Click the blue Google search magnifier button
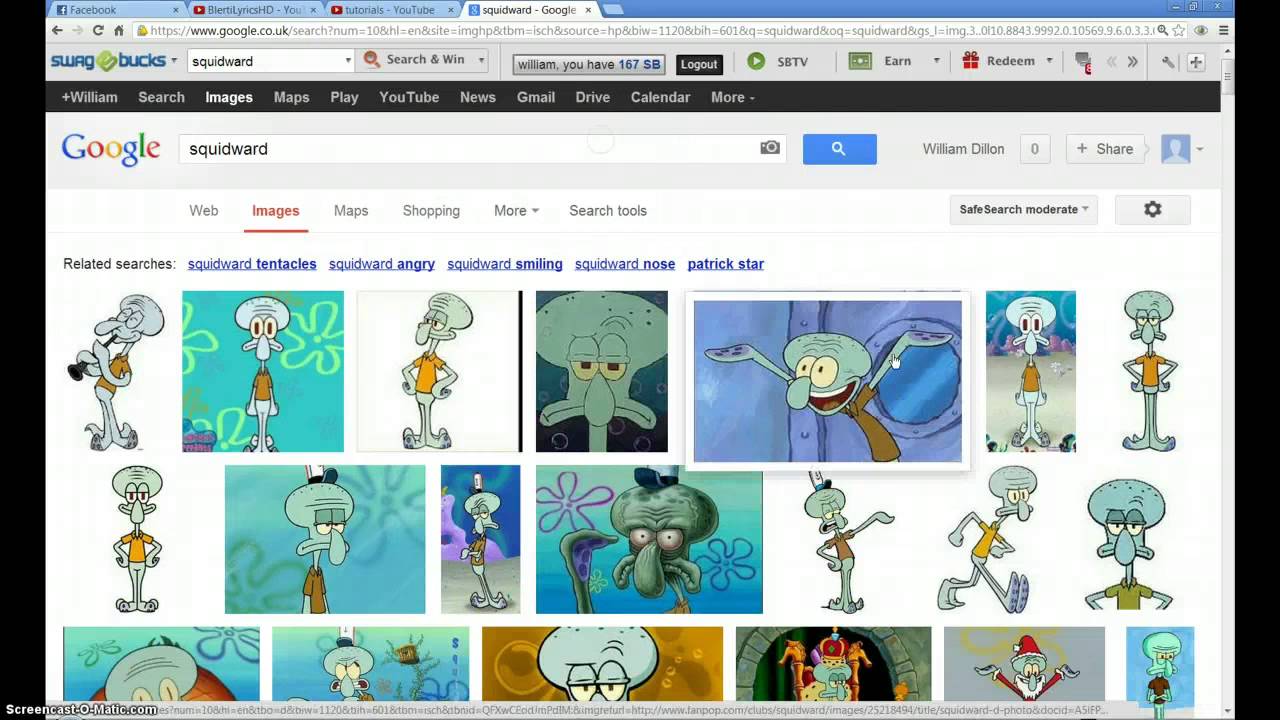1280x720 pixels. click(x=840, y=149)
